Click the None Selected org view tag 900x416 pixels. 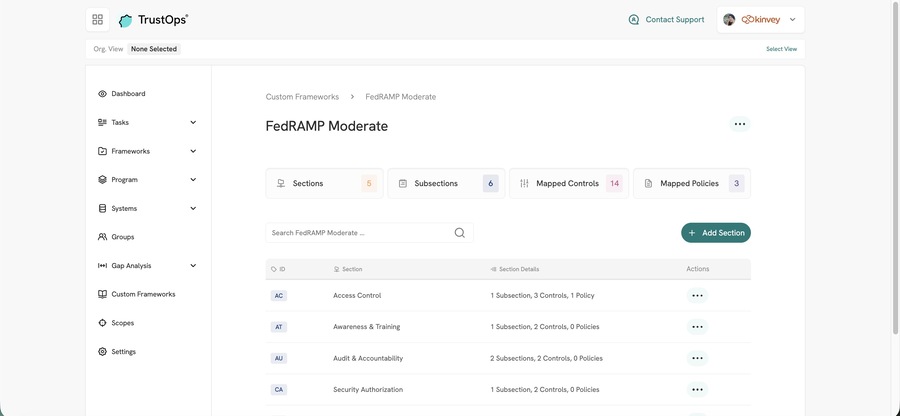(154, 49)
